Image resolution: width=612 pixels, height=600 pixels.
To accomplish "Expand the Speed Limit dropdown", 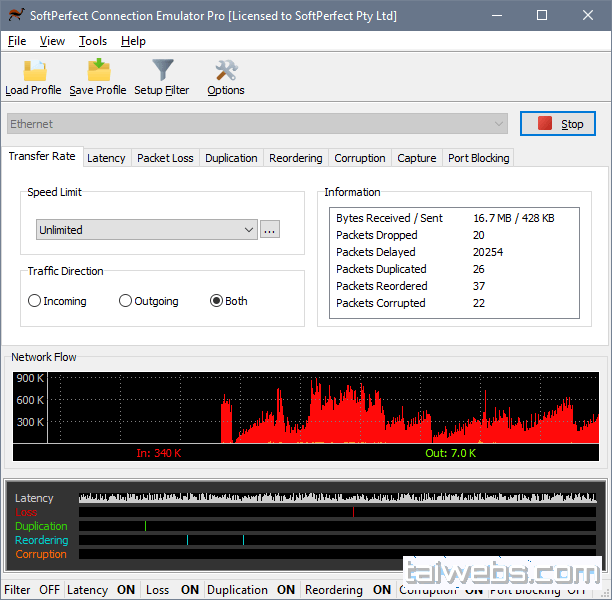I will coord(147,230).
